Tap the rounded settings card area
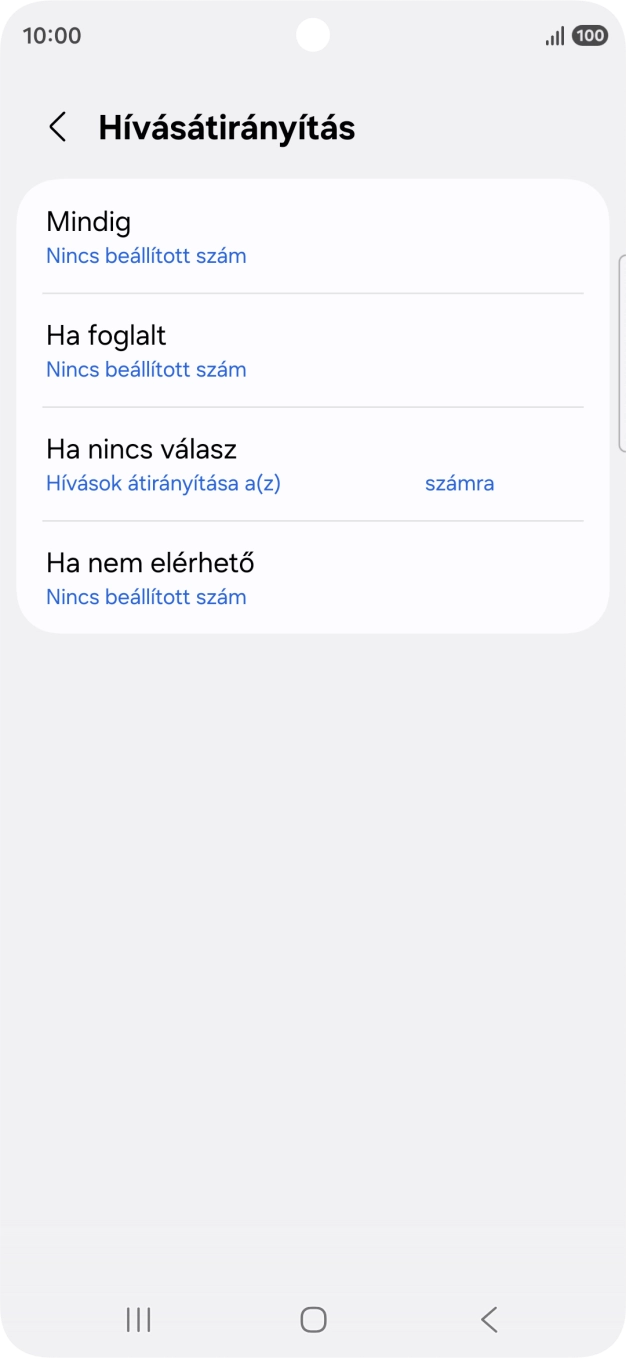Screen dimensions: 626x1358 click(312, 400)
